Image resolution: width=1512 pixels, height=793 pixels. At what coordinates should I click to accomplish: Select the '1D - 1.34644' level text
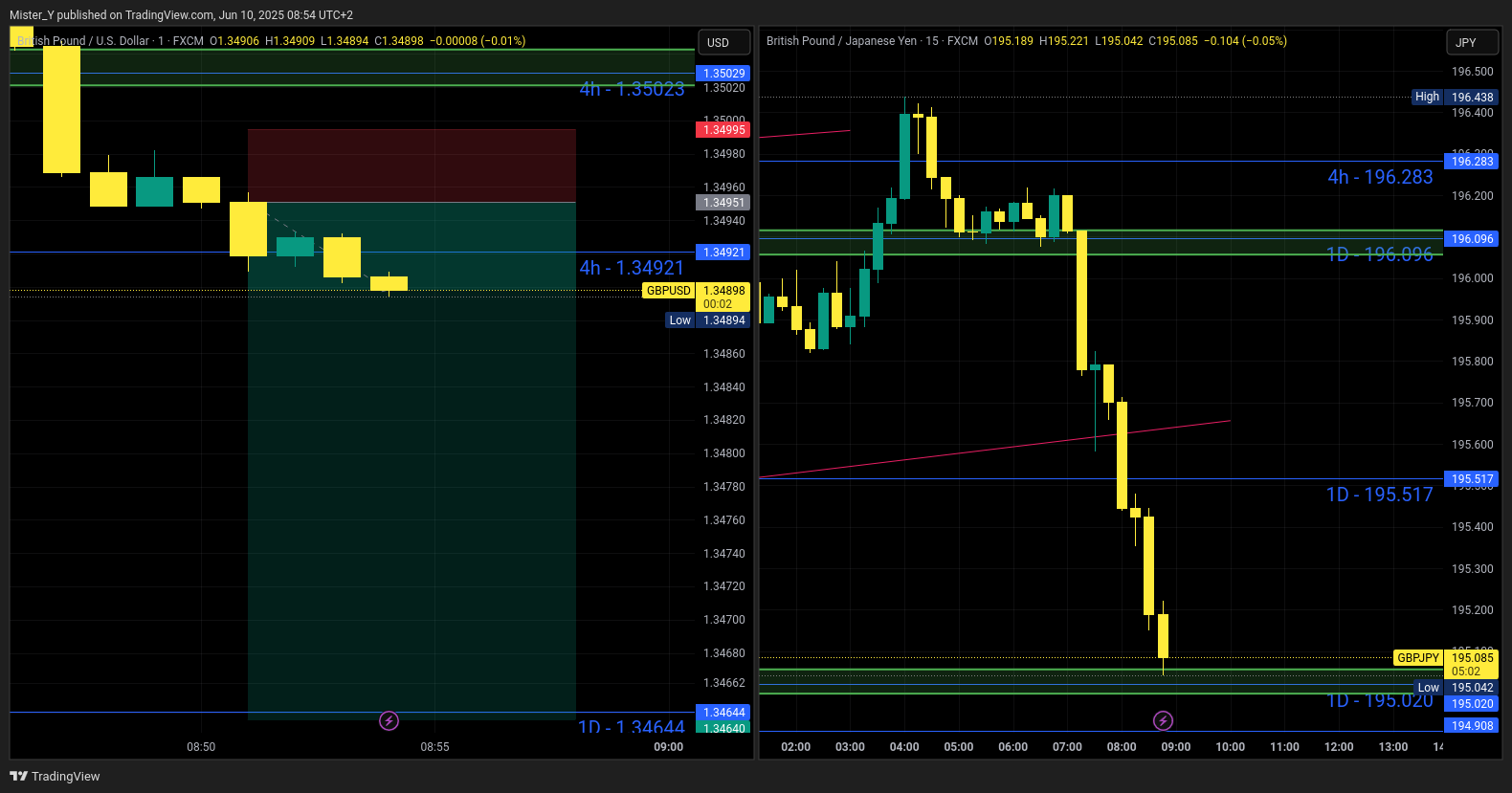(x=632, y=727)
